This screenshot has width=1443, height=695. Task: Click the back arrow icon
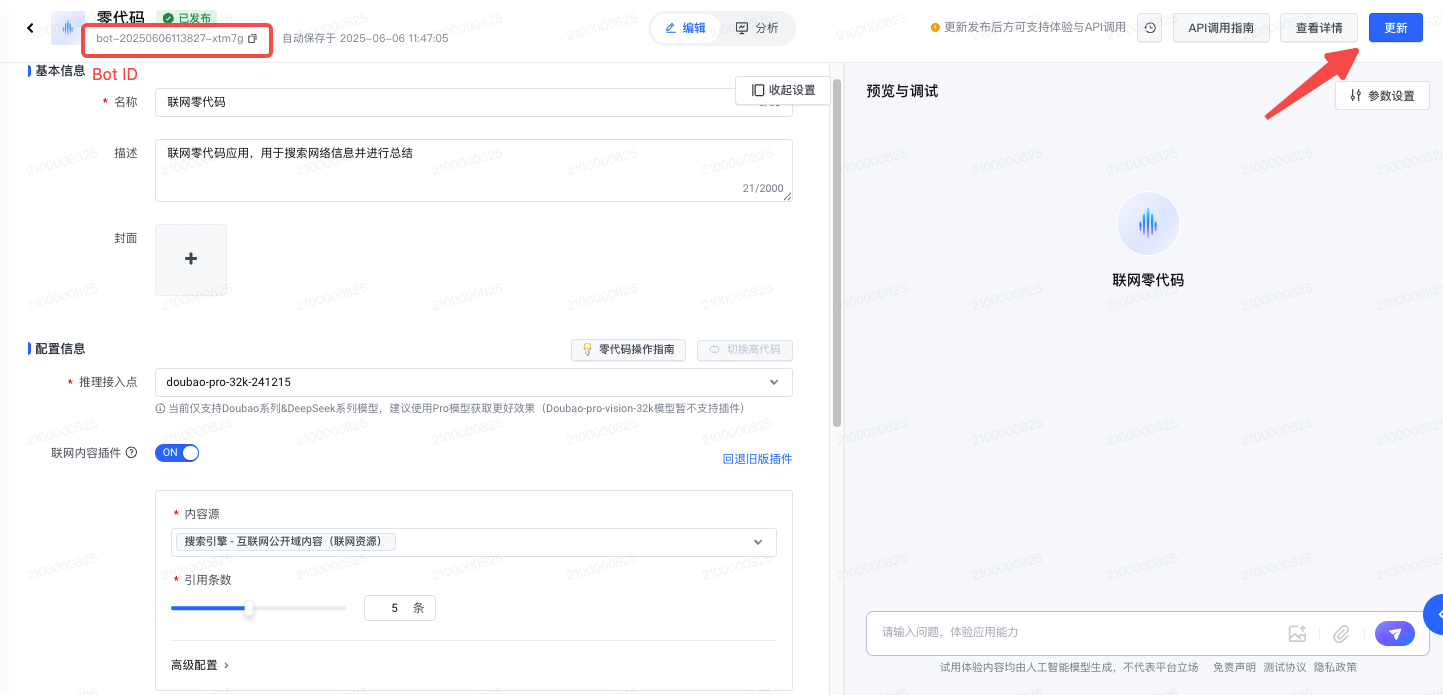click(30, 28)
